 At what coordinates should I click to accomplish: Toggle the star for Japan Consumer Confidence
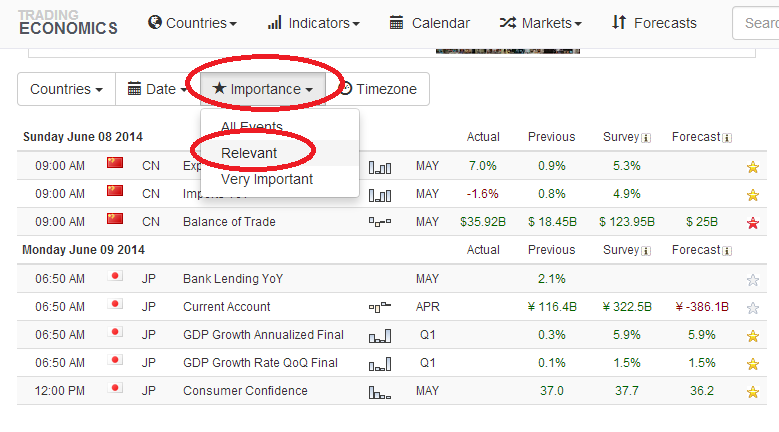pos(752,392)
